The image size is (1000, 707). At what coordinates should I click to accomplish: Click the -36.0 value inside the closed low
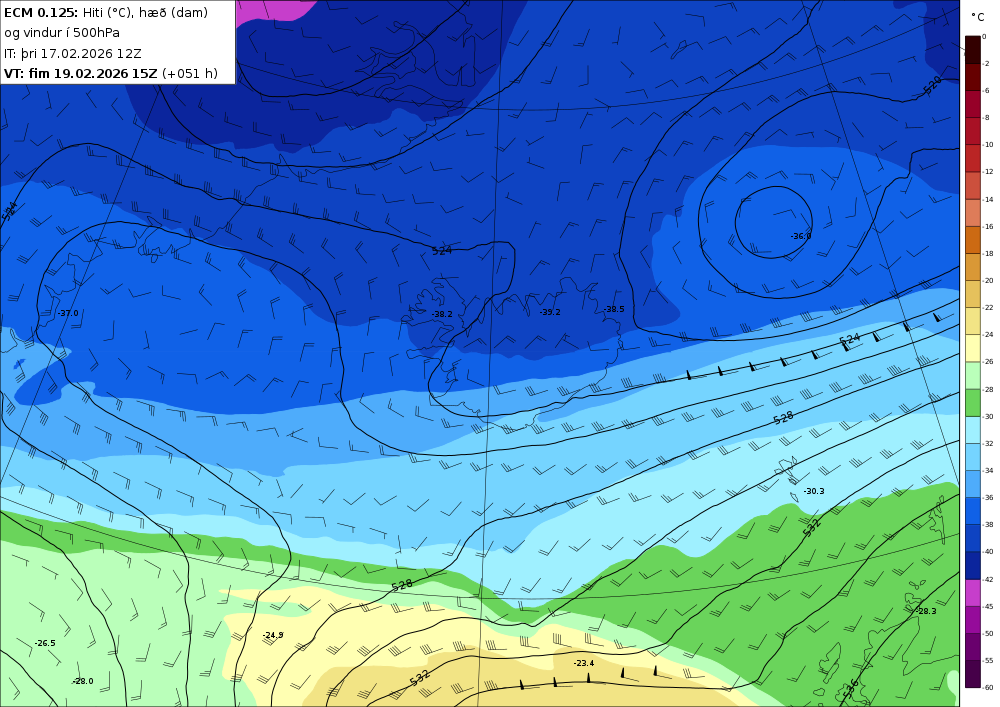(x=801, y=236)
